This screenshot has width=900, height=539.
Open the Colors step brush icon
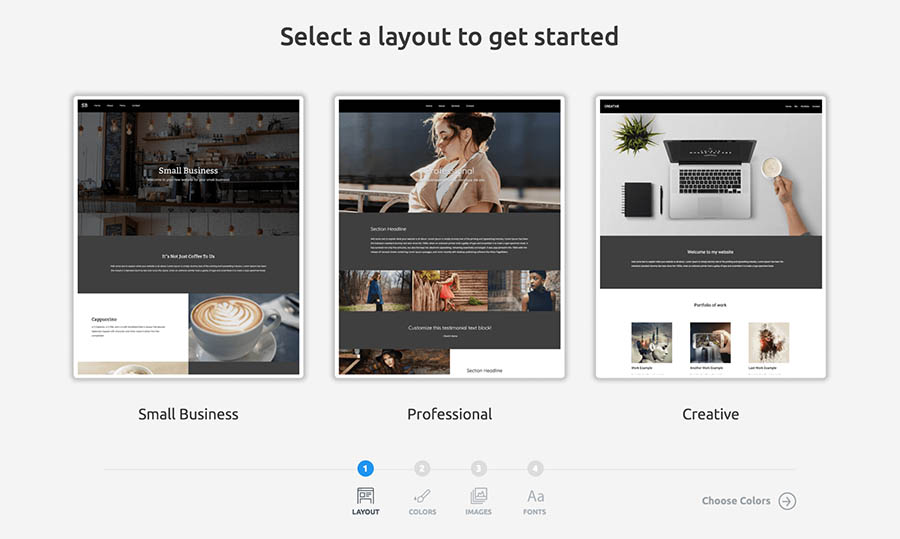point(422,495)
